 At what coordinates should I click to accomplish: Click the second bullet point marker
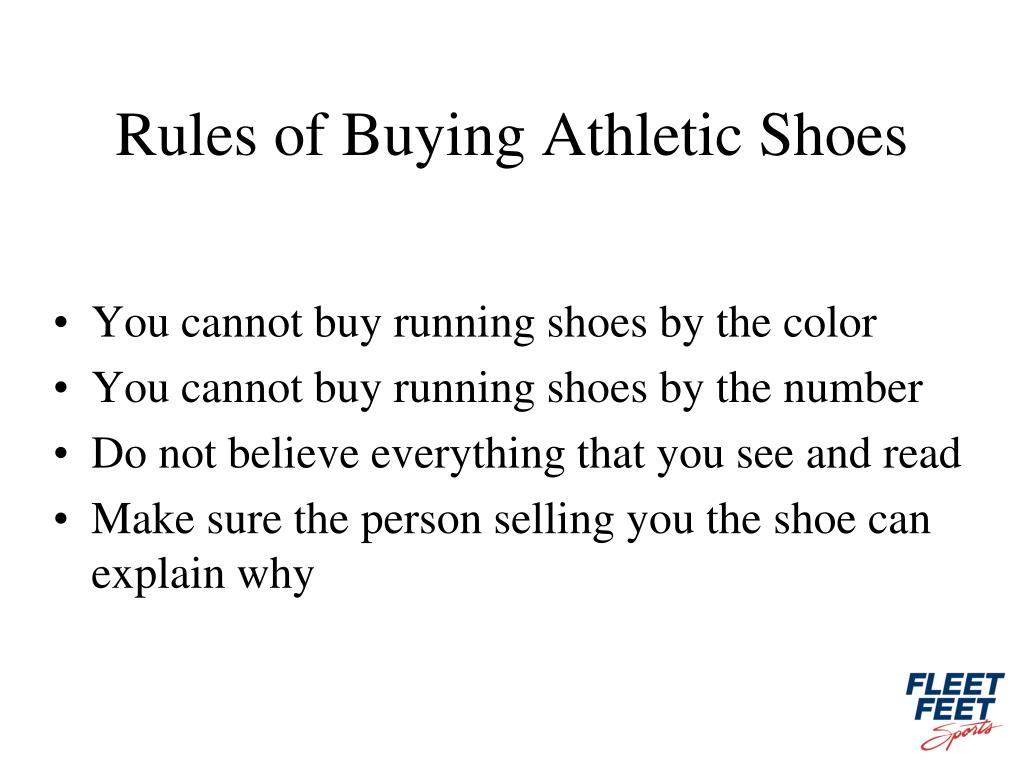coord(61,389)
